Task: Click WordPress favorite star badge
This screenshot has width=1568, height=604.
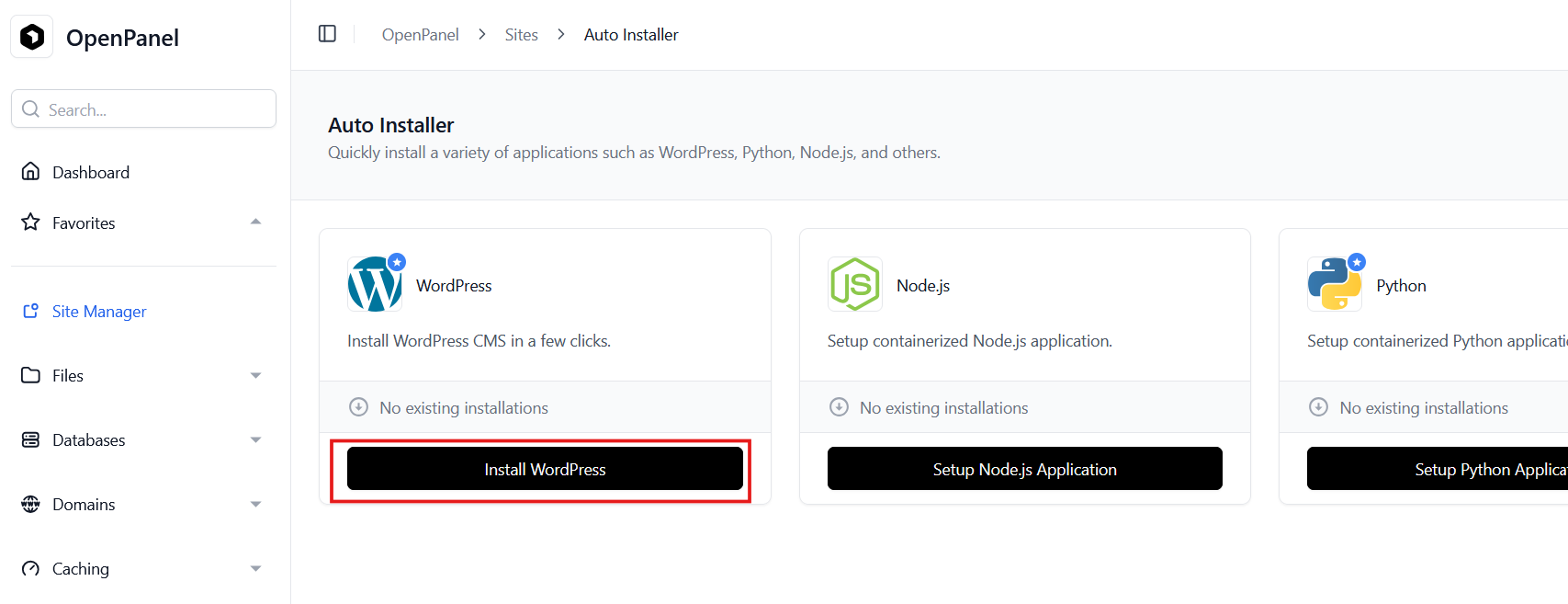Action: pos(397,262)
